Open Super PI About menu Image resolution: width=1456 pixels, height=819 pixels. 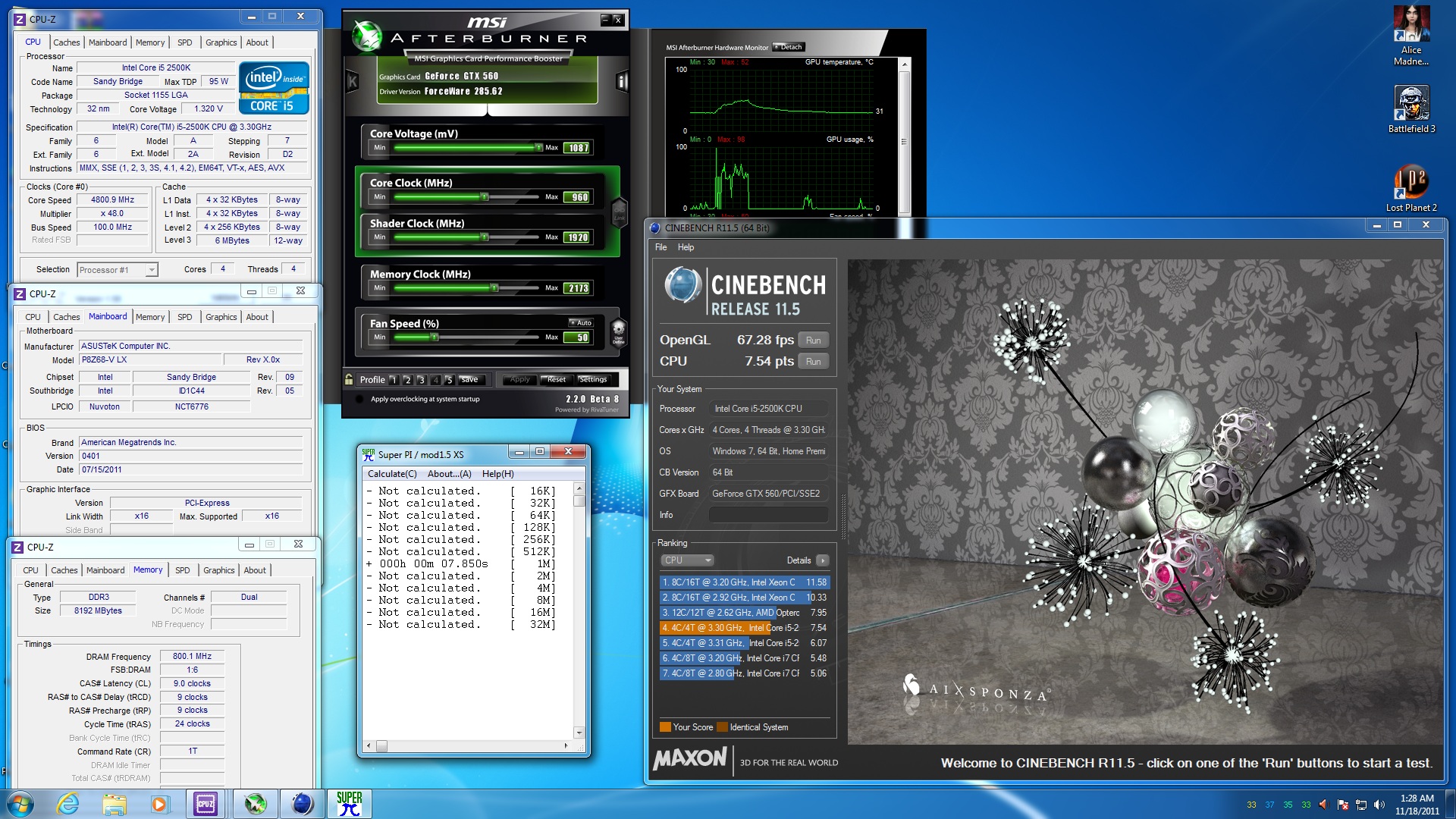click(x=449, y=474)
